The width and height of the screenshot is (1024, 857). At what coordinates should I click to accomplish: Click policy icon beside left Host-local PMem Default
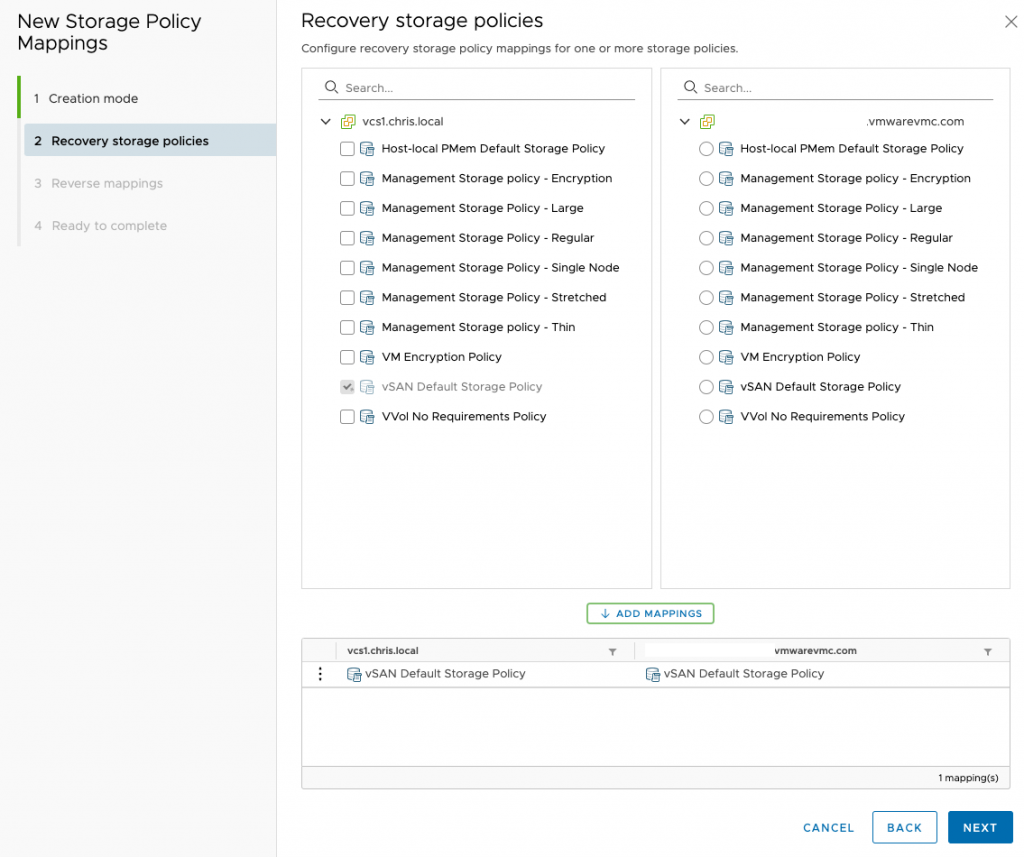367,149
